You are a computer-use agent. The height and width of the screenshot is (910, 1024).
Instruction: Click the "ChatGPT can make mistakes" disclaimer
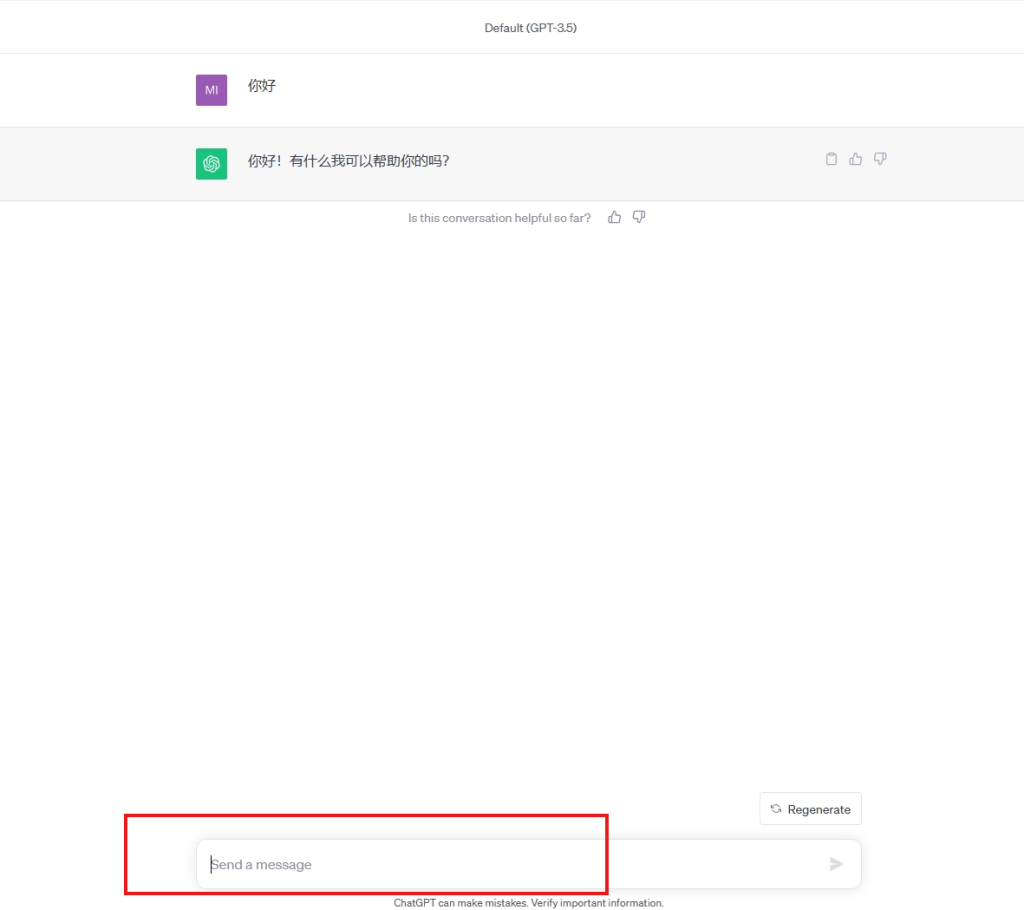(x=528, y=903)
